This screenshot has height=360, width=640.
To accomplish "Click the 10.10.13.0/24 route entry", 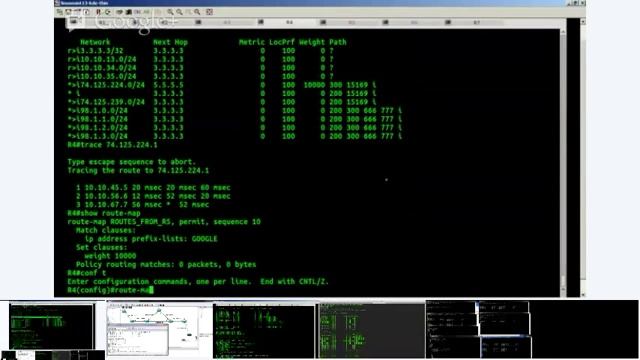I will point(201,59).
